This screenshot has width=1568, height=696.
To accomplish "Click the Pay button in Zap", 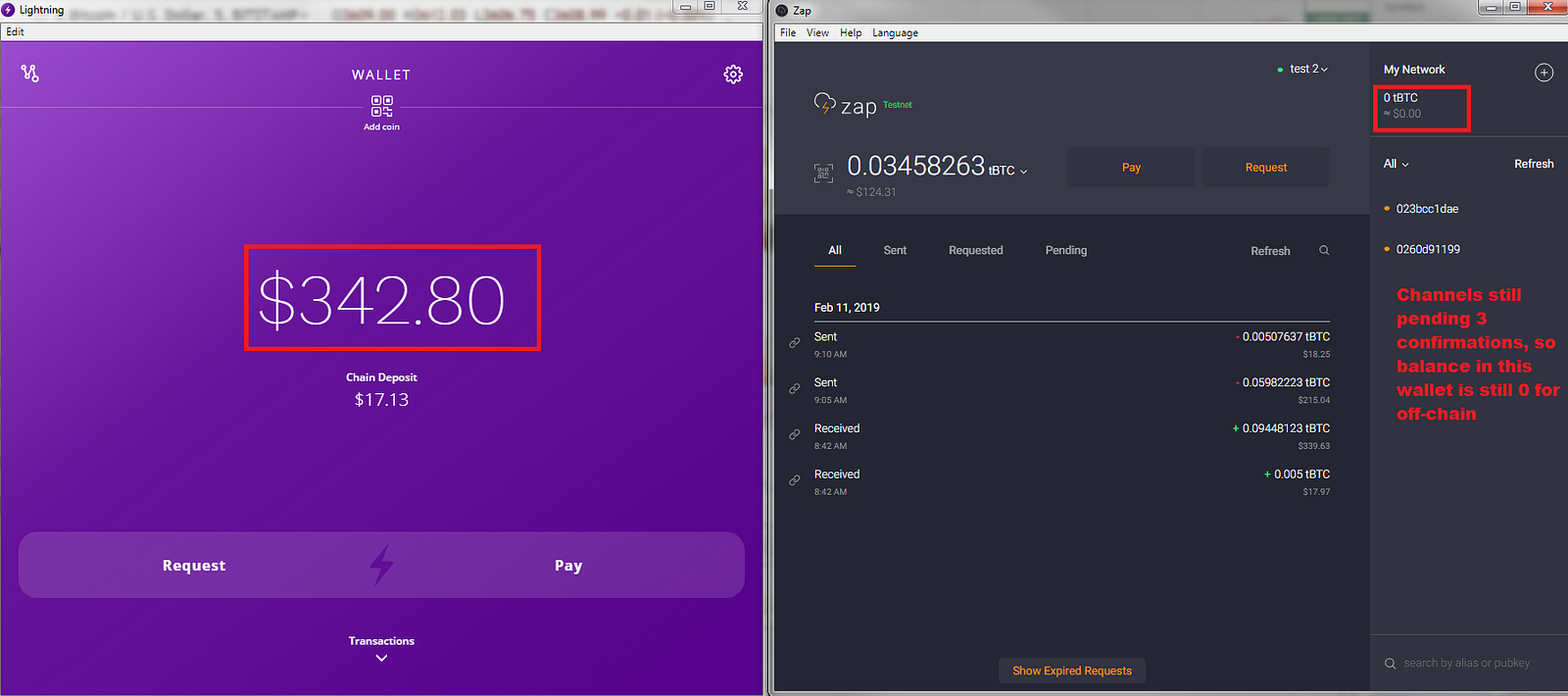I will tap(1131, 168).
